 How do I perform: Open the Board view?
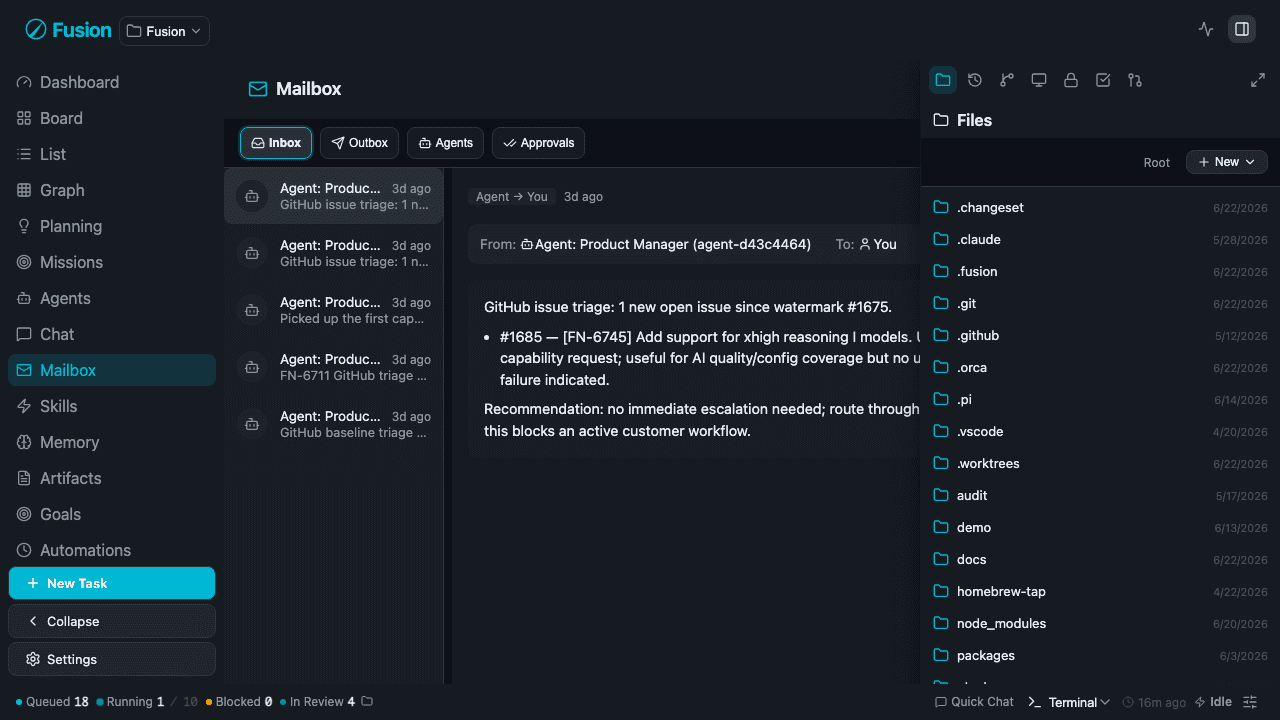112,118
